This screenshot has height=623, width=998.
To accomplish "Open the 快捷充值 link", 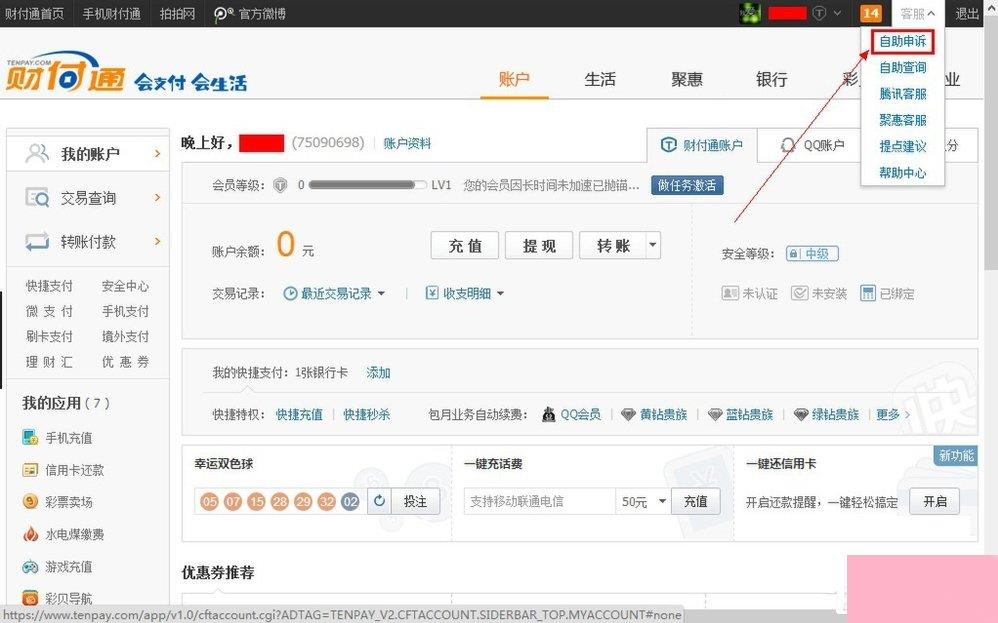I will pyautogui.click(x=299, y=414).
